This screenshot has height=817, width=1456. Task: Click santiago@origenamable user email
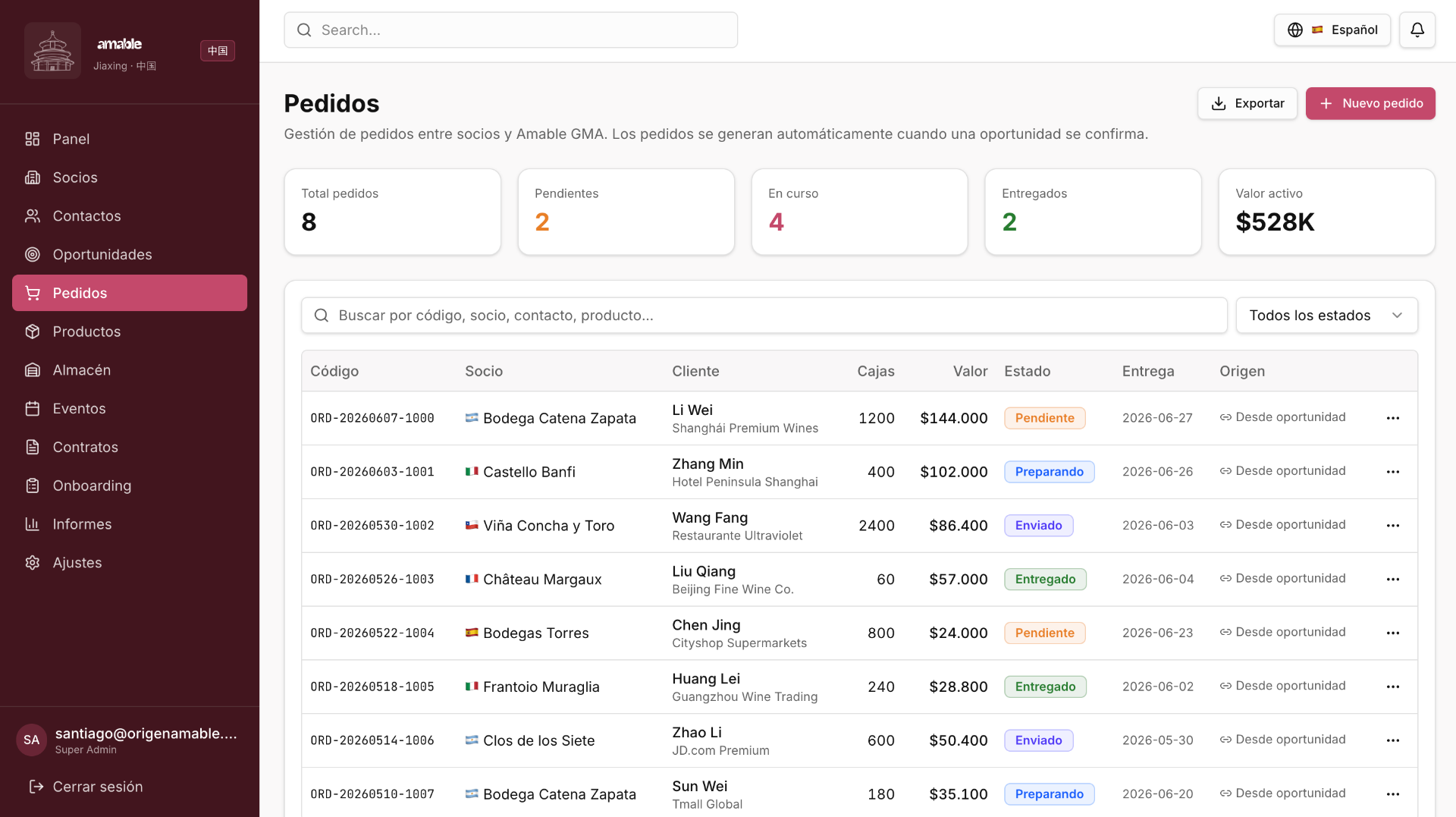[x=146, y=734]
